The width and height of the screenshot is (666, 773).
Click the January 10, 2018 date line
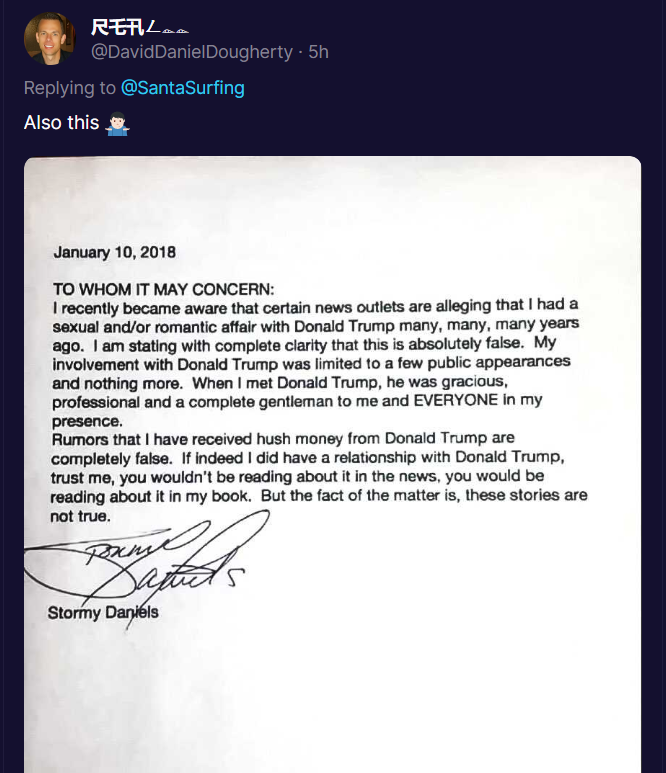(114, 252)
